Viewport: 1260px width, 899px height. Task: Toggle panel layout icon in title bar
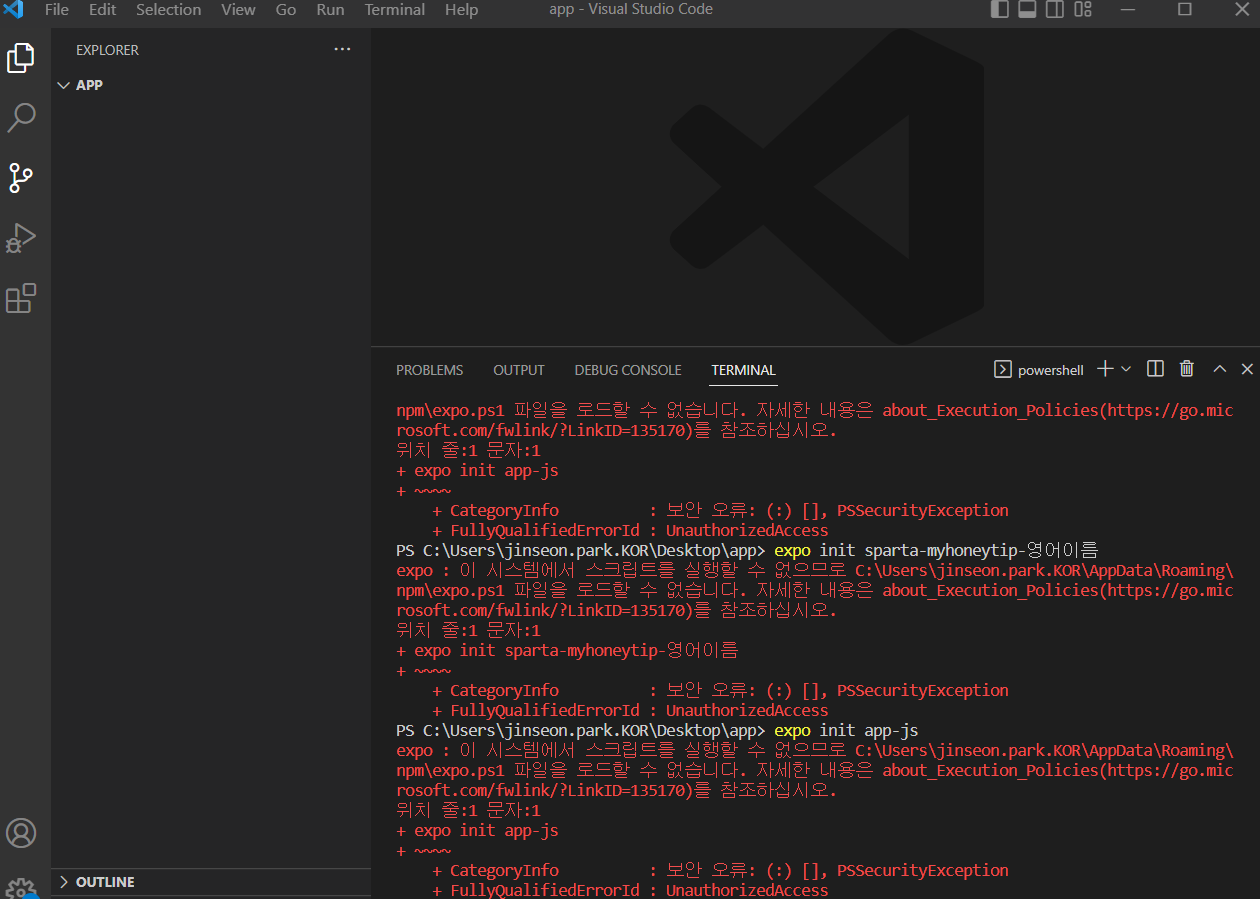tap(1027, 9)
